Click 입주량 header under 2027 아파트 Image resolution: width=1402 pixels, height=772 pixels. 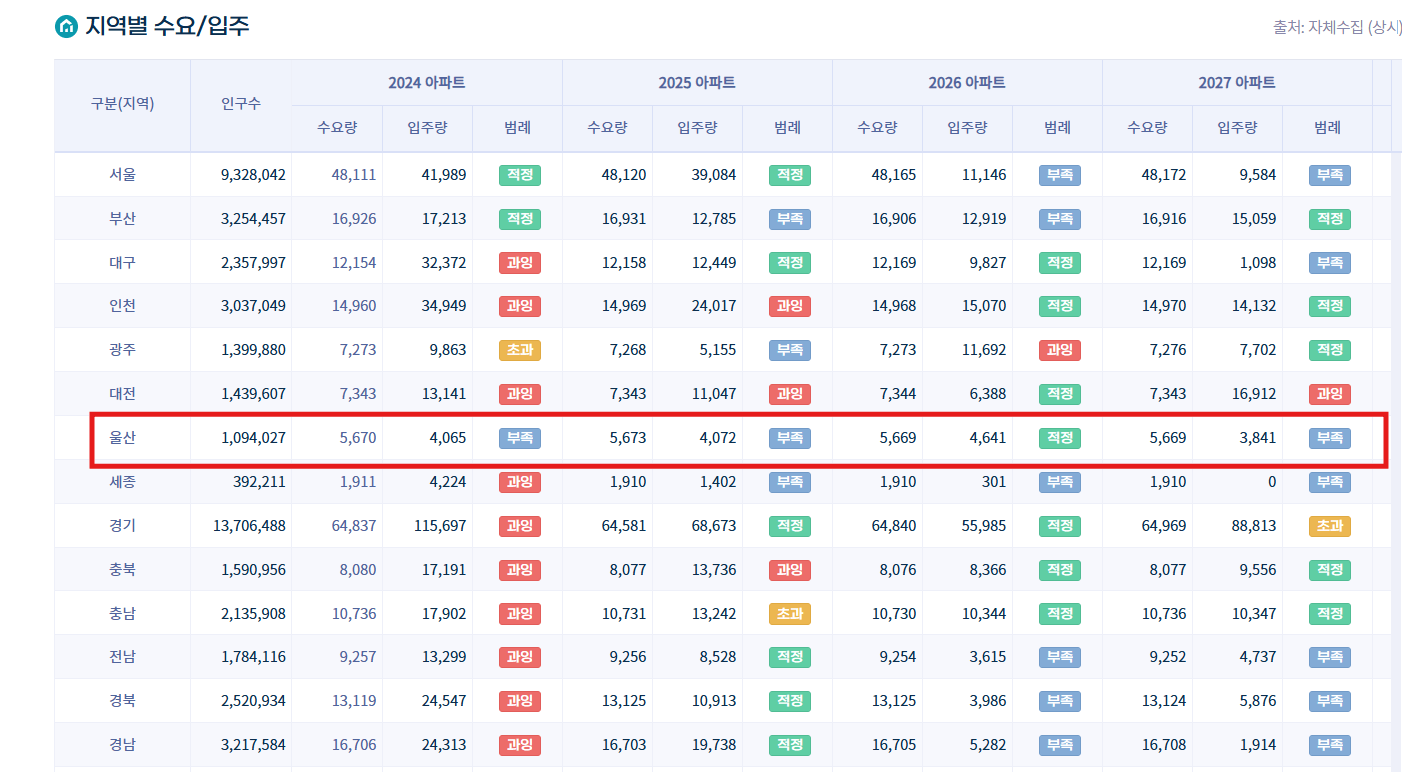click(x=1237, y=127)
